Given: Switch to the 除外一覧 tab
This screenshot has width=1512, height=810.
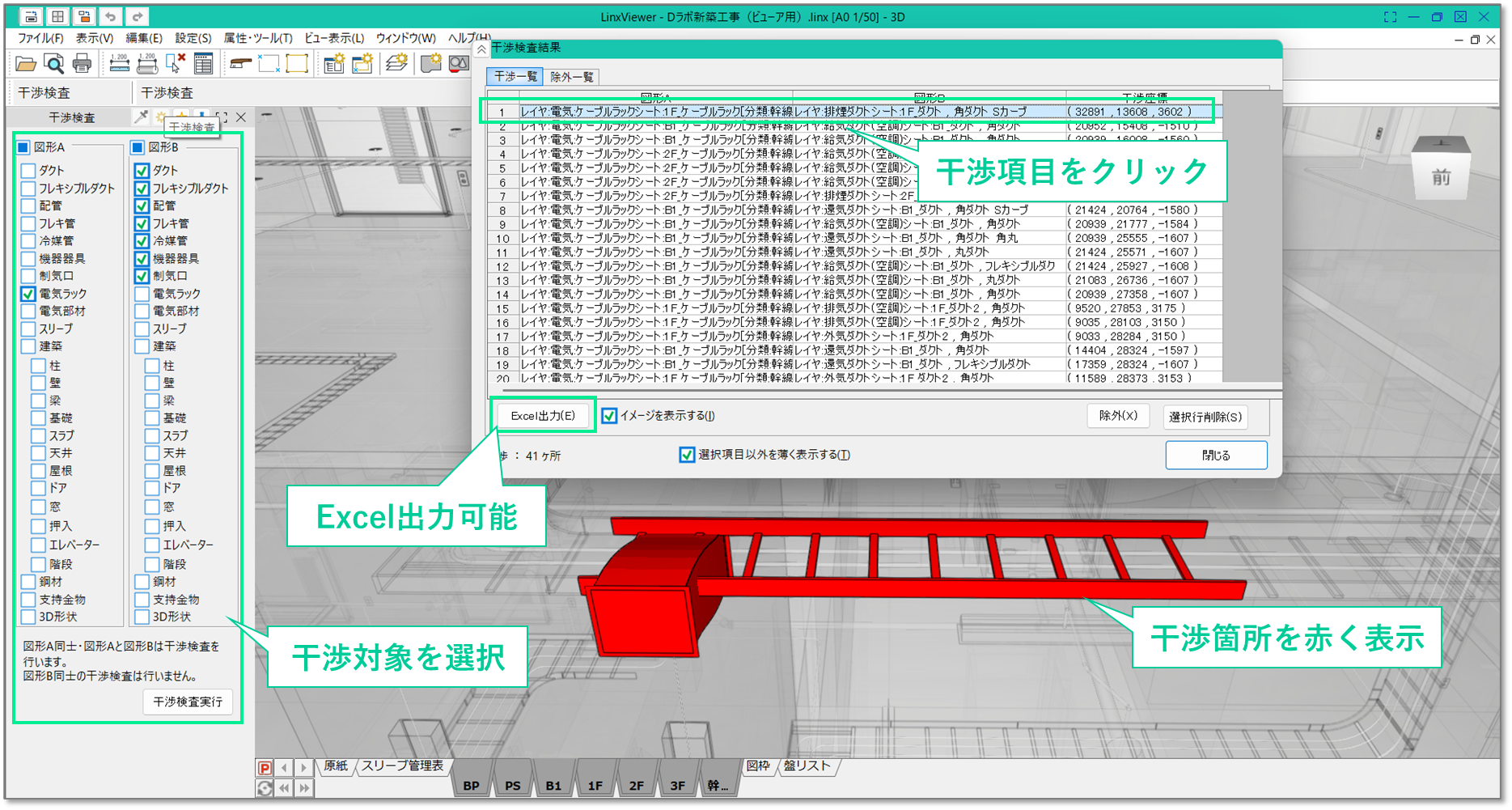Looking at the screenshot, I should pyautogui.click(x=571, y=77).
